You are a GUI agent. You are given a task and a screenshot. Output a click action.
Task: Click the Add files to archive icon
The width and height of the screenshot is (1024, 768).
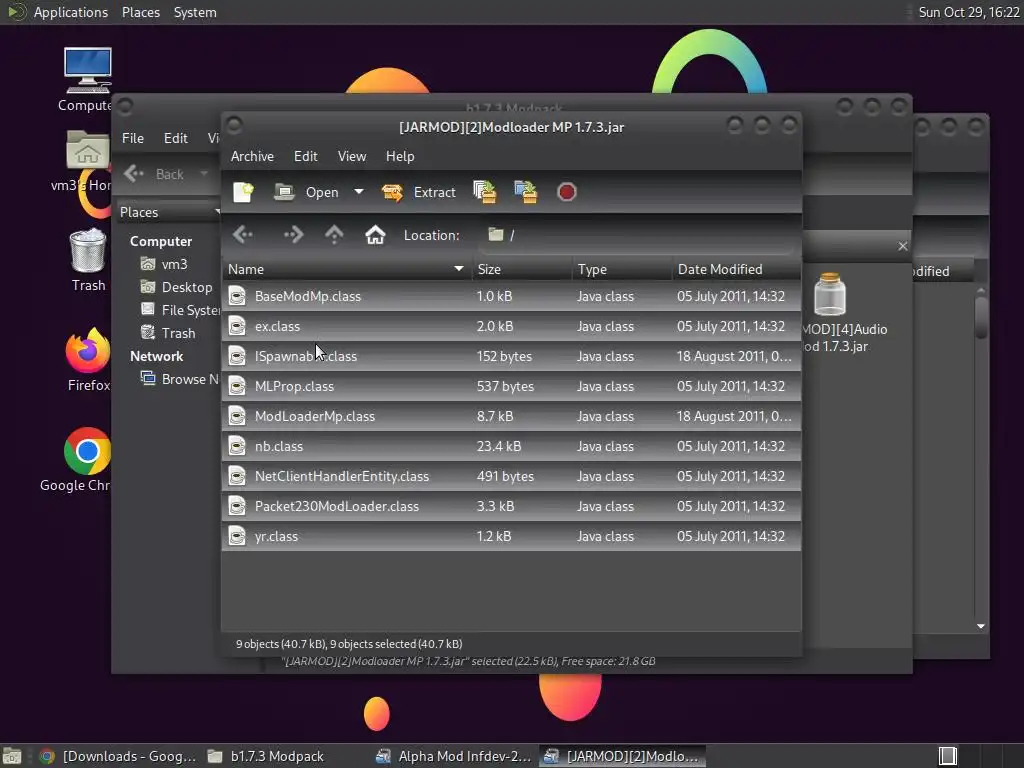point(485,192)
